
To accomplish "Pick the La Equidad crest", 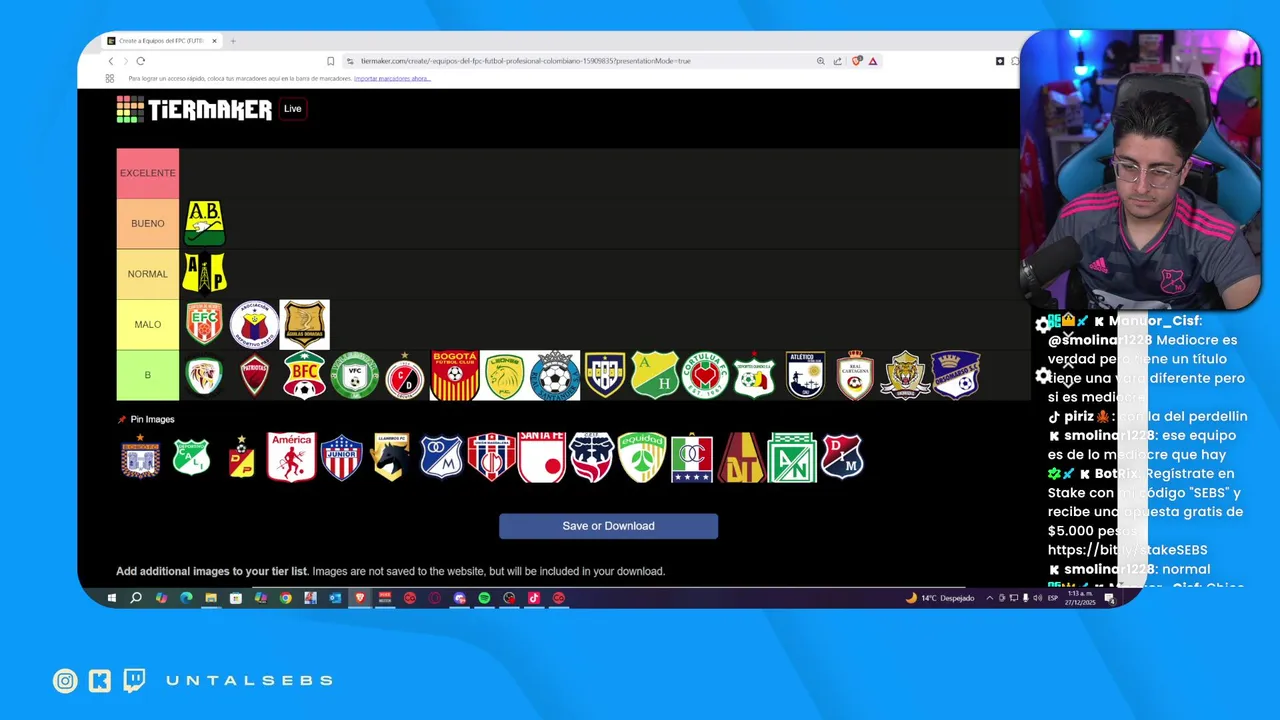I will click(642, 457).
